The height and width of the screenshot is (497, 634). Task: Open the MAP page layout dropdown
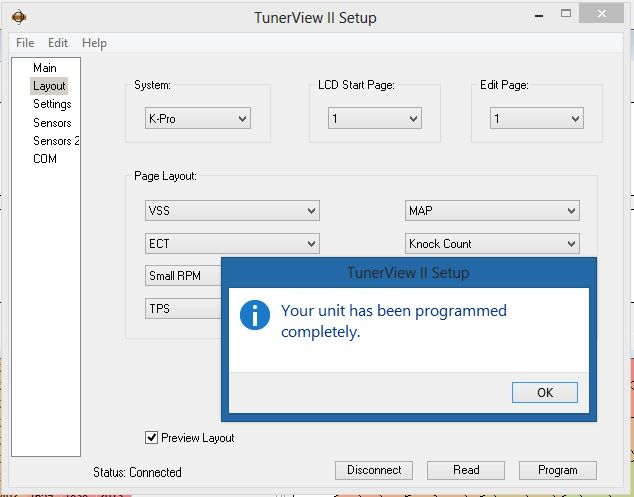(x=492, y=210)
